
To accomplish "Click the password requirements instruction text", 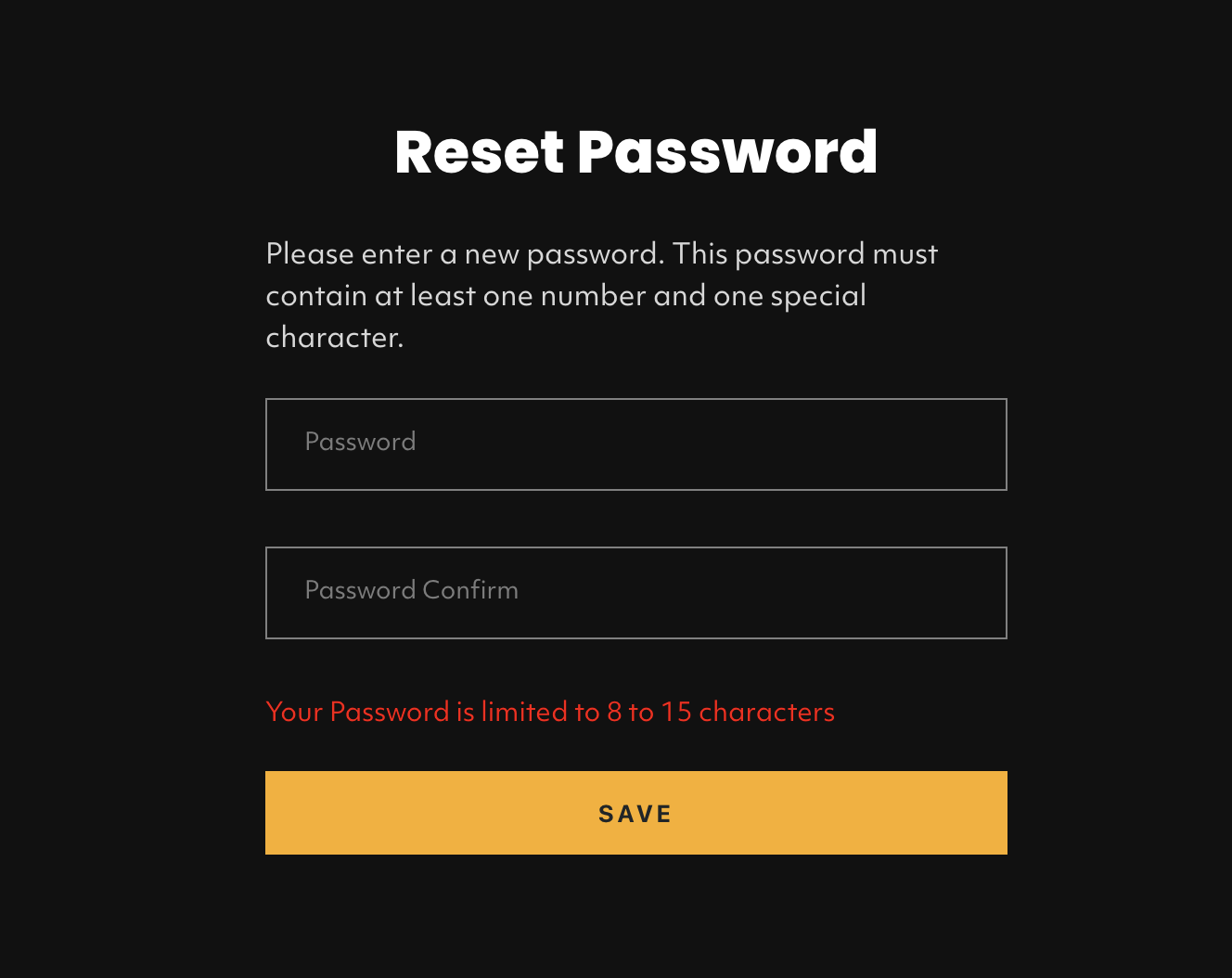I will tap(601, 295).
